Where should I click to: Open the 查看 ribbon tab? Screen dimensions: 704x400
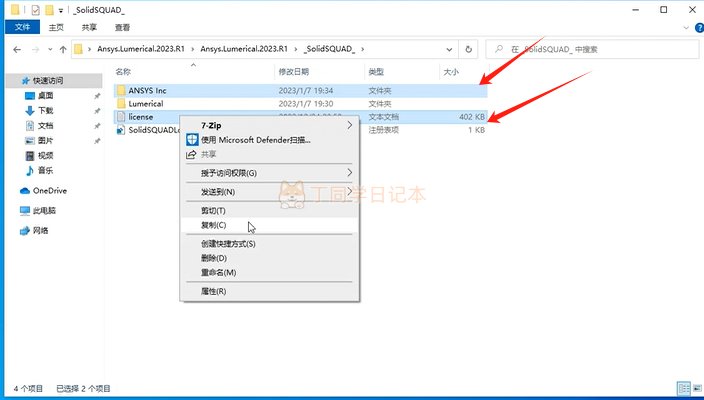point(122,27)
